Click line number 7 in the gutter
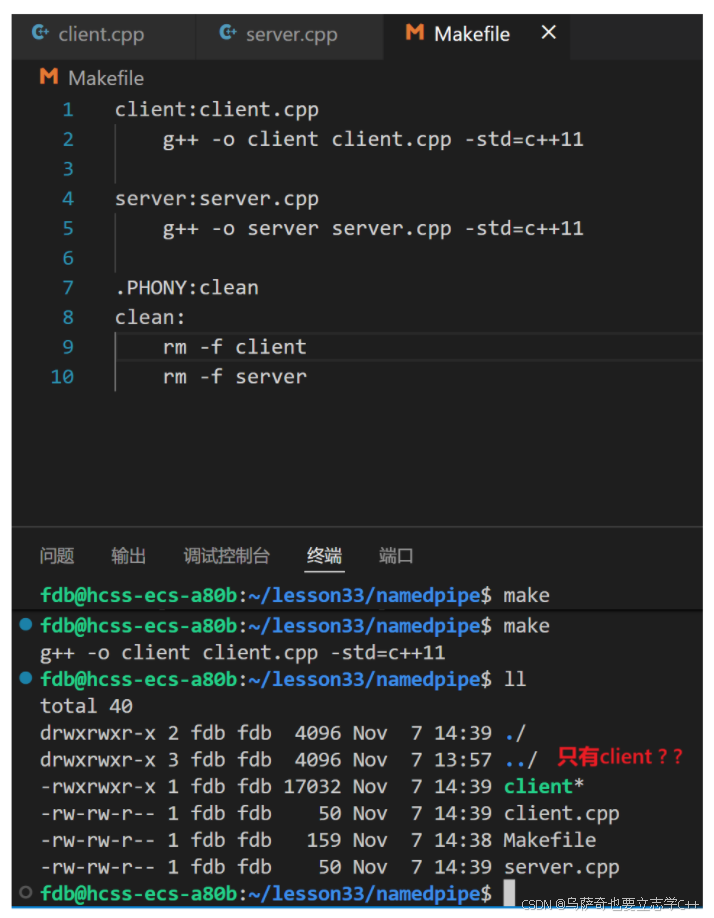The height and width of the screenshot is (918, 714). (x=68, y=288)
